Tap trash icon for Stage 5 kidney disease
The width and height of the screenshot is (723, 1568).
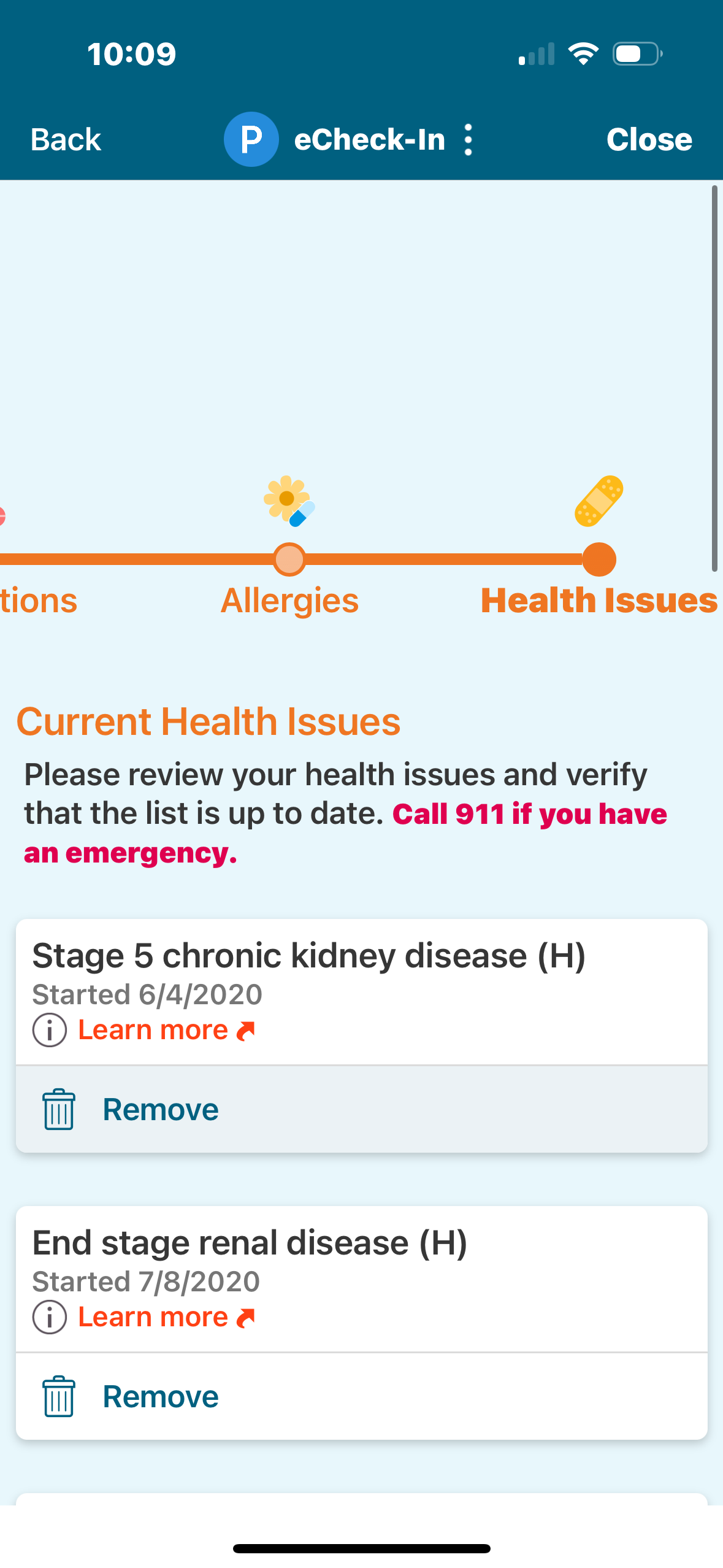click(x=59, y=1109)
